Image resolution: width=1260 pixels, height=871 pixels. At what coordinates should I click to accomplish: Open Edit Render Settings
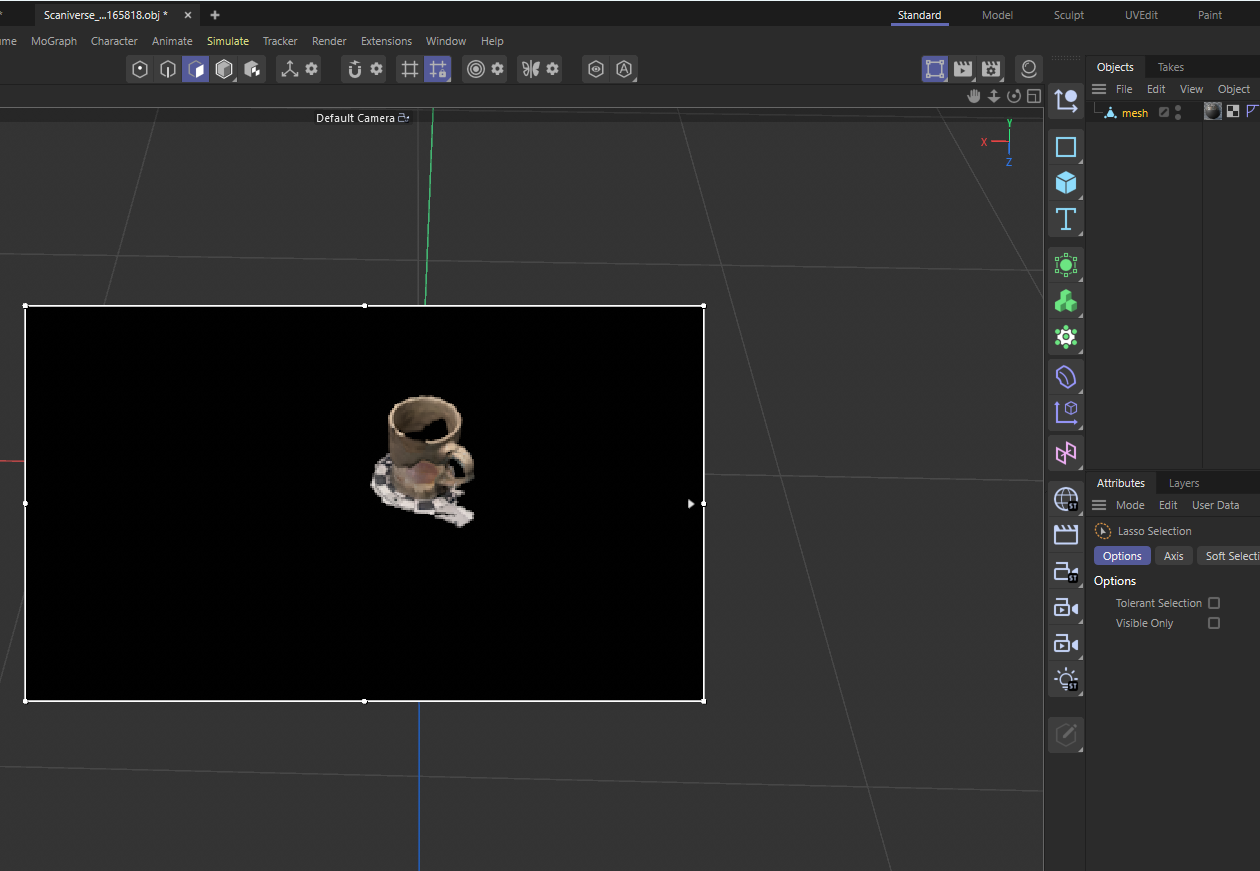pos(991,69)
